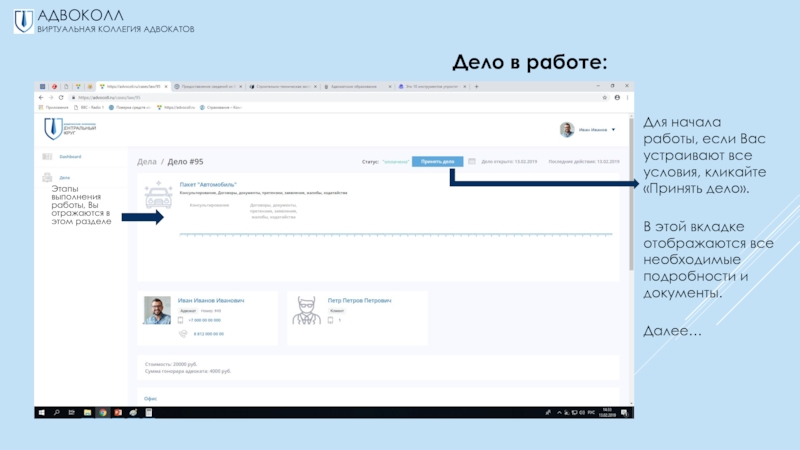This screenshot has height=450, width=800.
Task: Click the "Принять дело" button
Action: (x=437, y=161)
